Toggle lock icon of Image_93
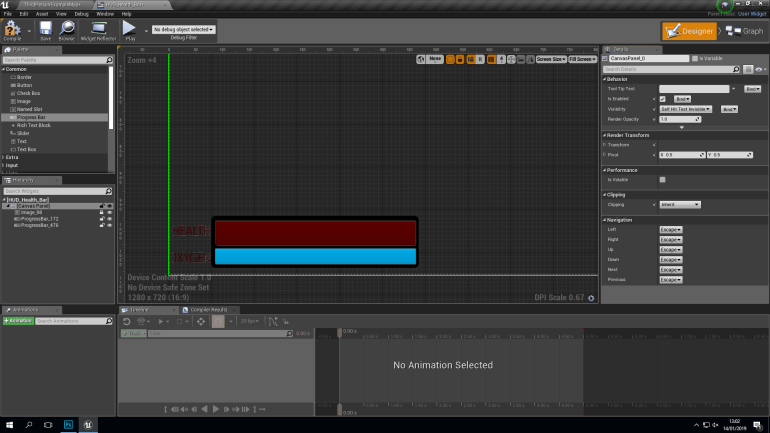This screenshot has width=770, height=433. [102, 213]
